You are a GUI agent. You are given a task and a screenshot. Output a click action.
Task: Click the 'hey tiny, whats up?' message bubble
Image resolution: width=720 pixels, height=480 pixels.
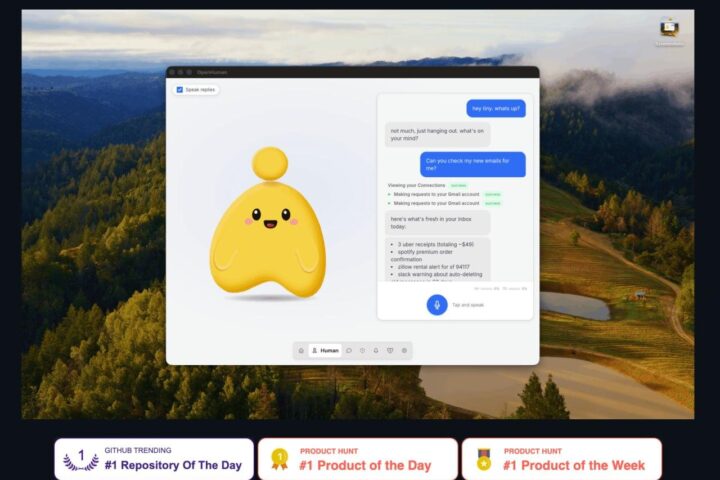496,108
